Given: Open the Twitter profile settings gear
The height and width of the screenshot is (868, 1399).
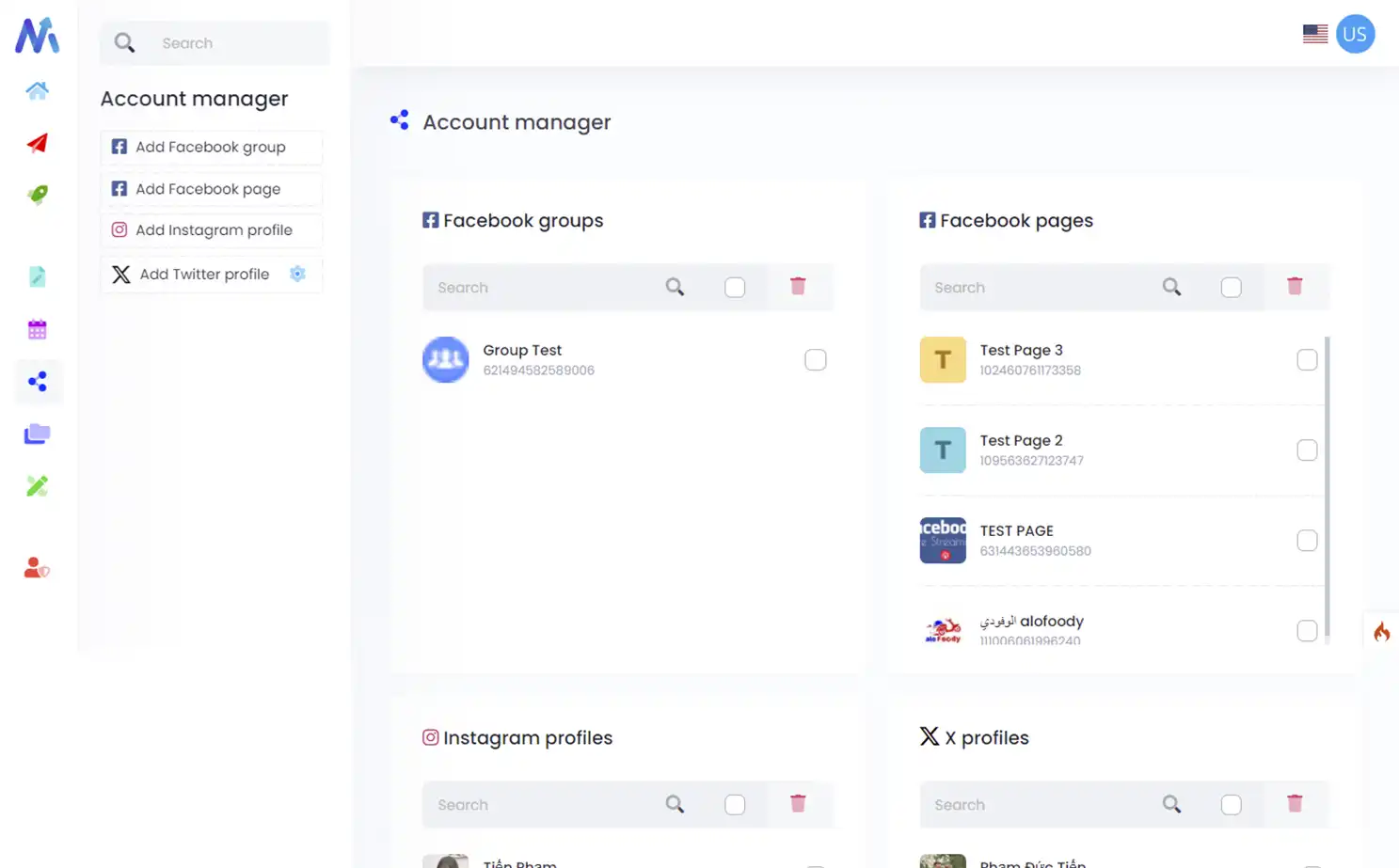Looking at the screenshot, I should (x=297, y=274).
